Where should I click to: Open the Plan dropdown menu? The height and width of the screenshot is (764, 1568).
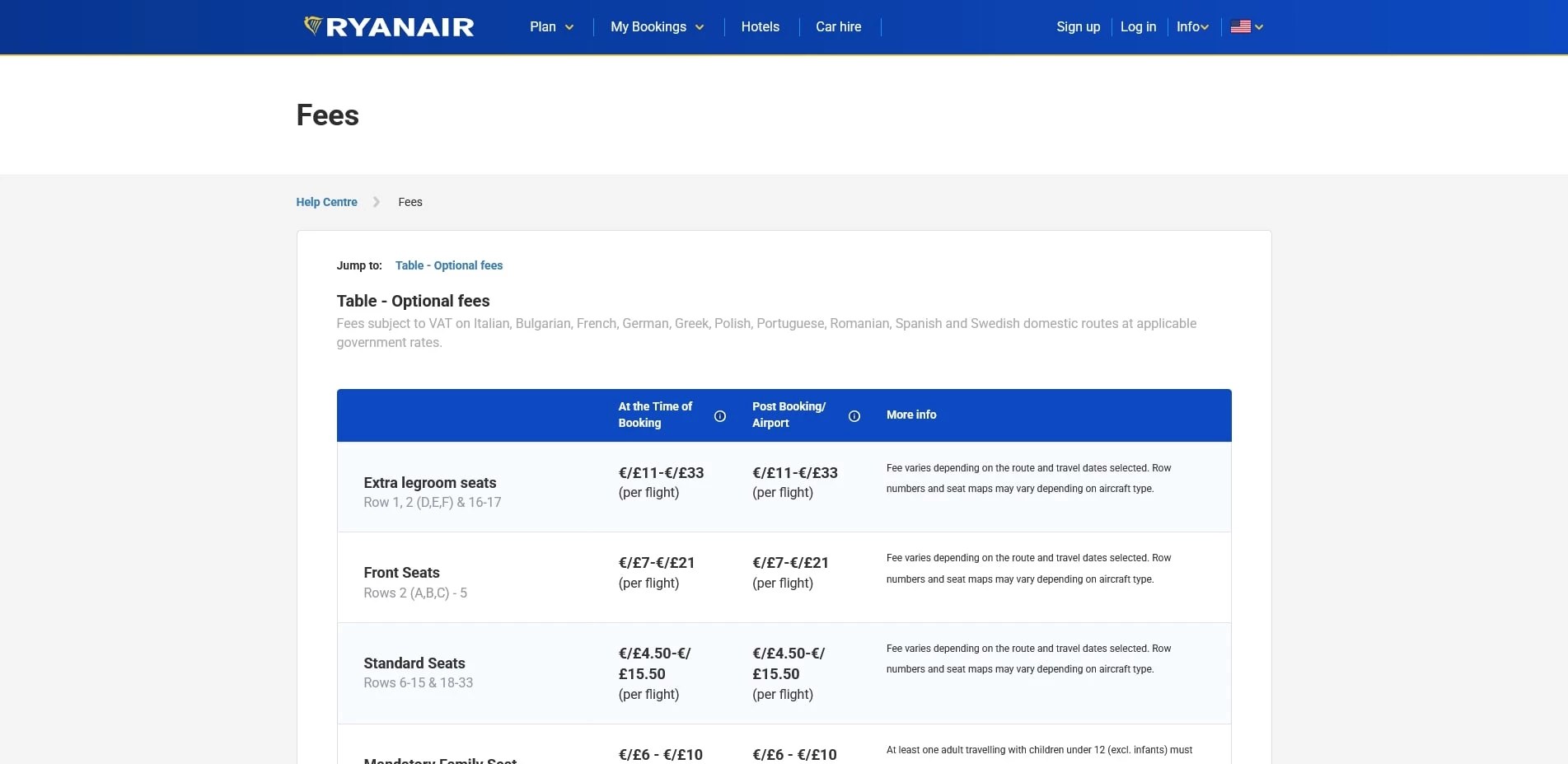point(551,26)
